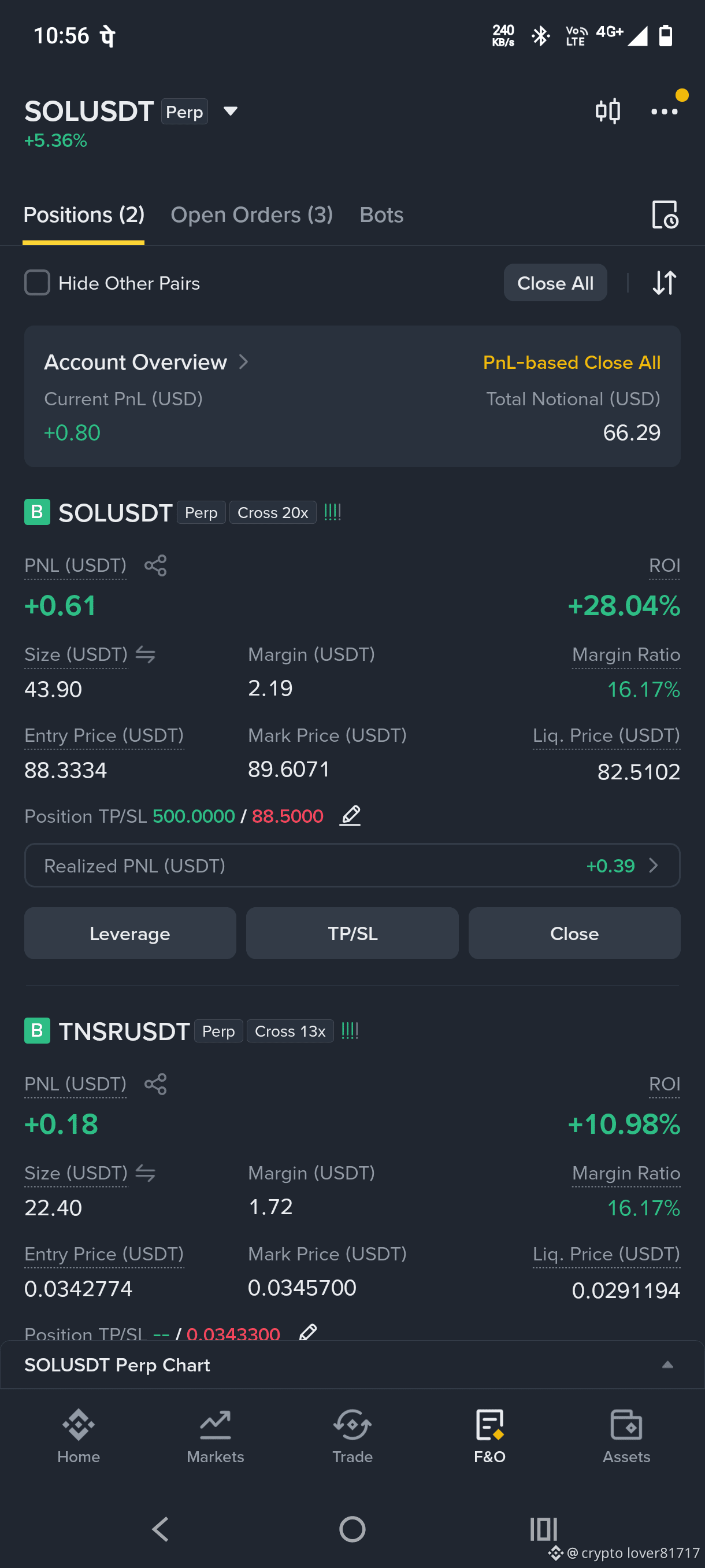Open the candlestick chart icon
The width and height of the screenshot is (705, 1568).
coord(607,112)
